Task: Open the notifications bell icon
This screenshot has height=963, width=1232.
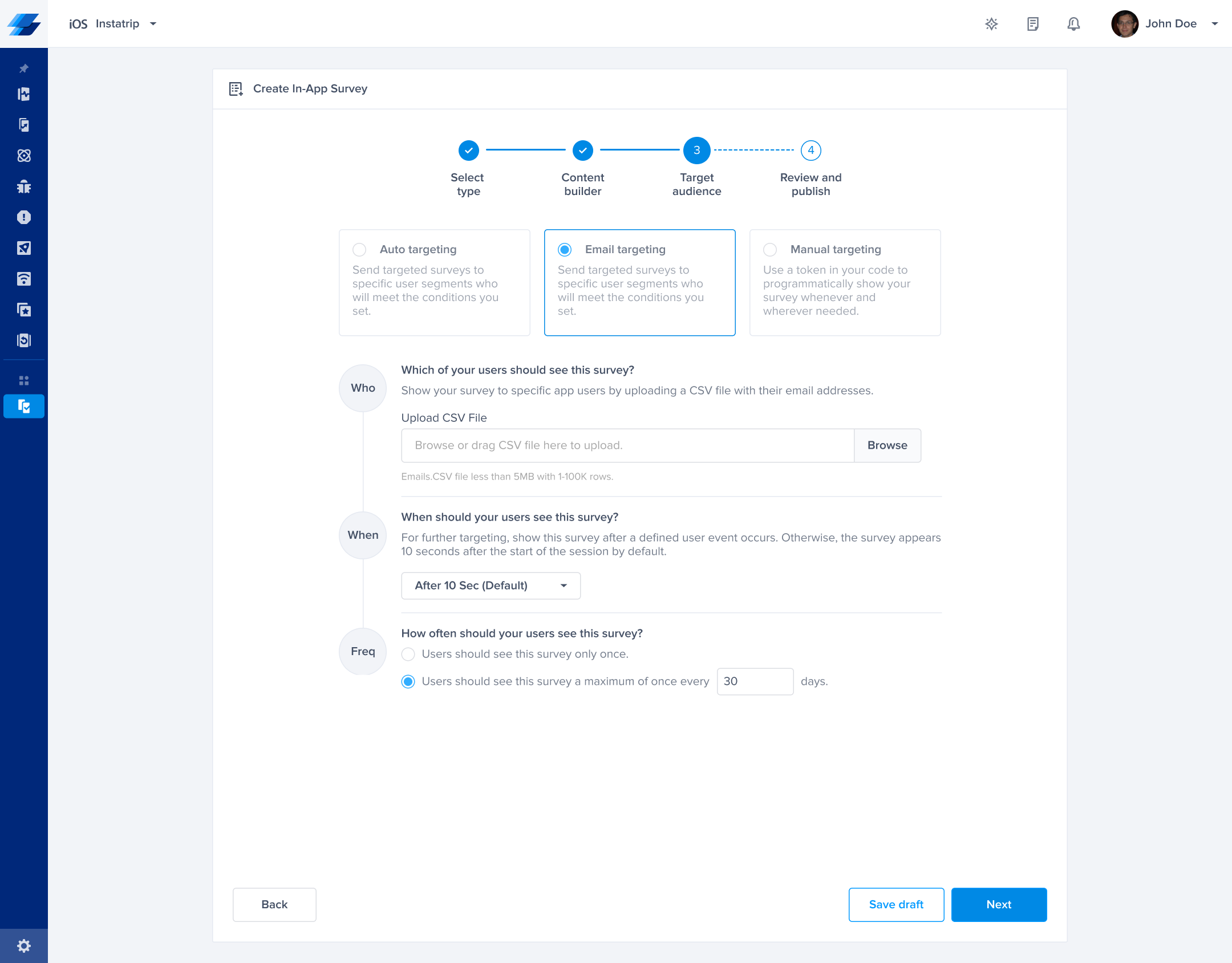Action: [1073, 24]
